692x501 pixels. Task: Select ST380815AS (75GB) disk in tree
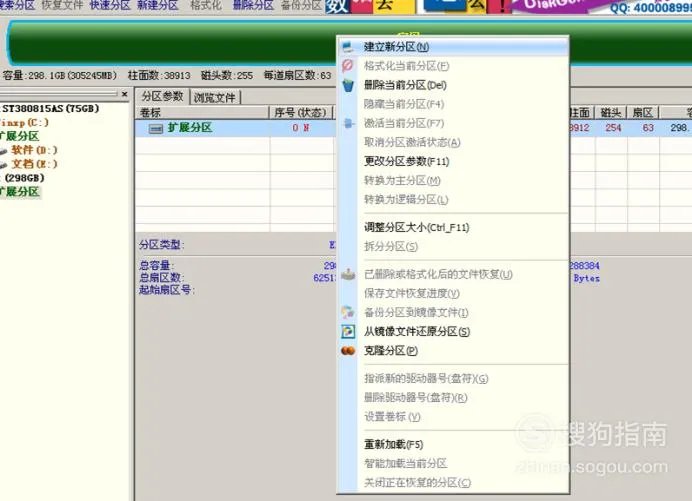pos(50,109)
